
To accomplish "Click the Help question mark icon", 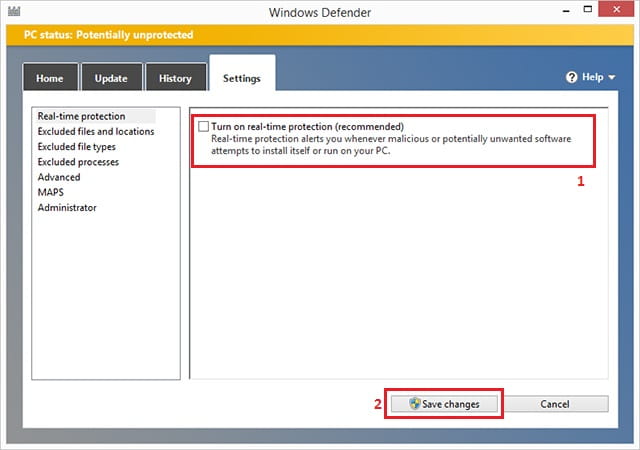I will (571, 77).
